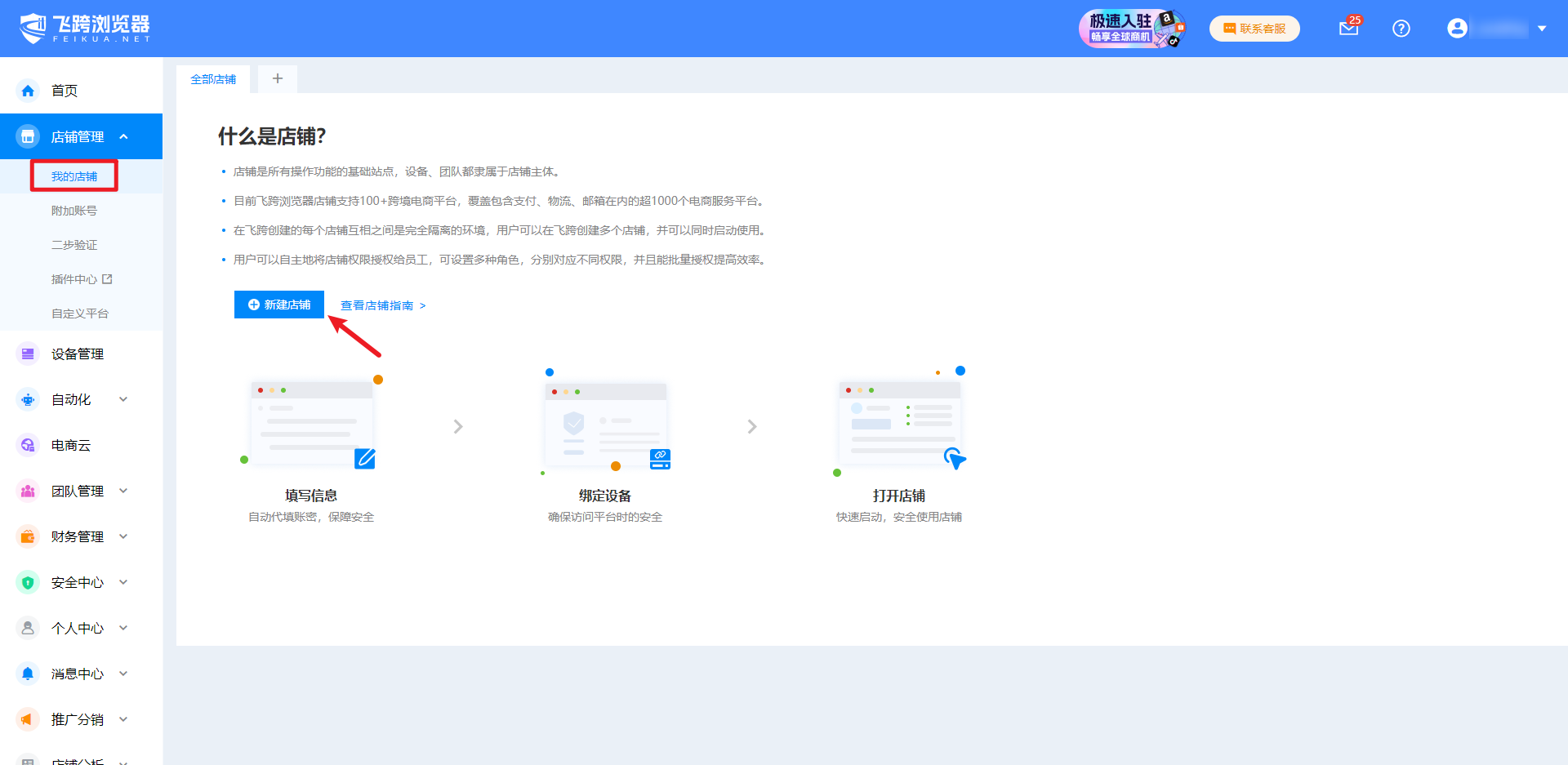Viewport: 1568px width, 765px height.
Task: Click the mail notification icon showing 25
Action: click(1347, 29)
